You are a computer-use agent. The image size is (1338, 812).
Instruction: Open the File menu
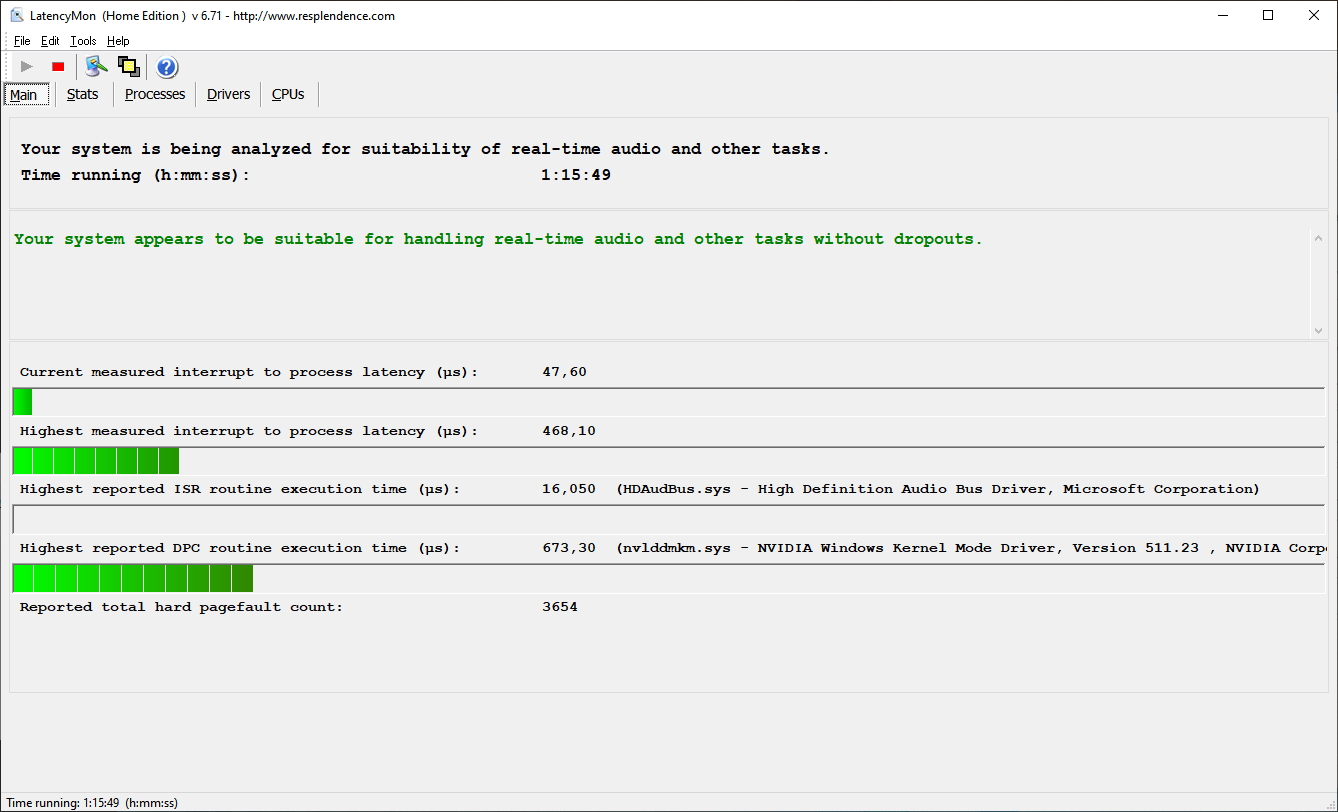22,41
